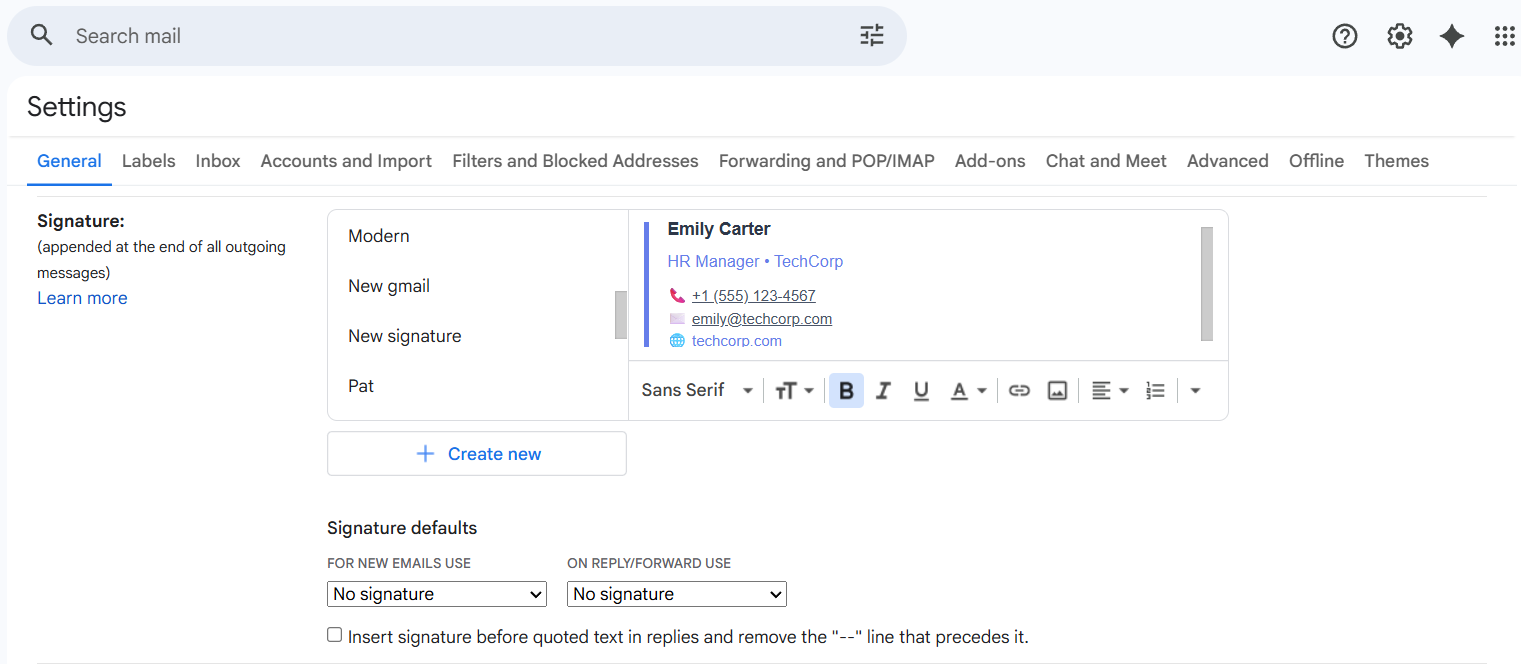Apply italic formatting to the signature

click(x=883, y=390)
